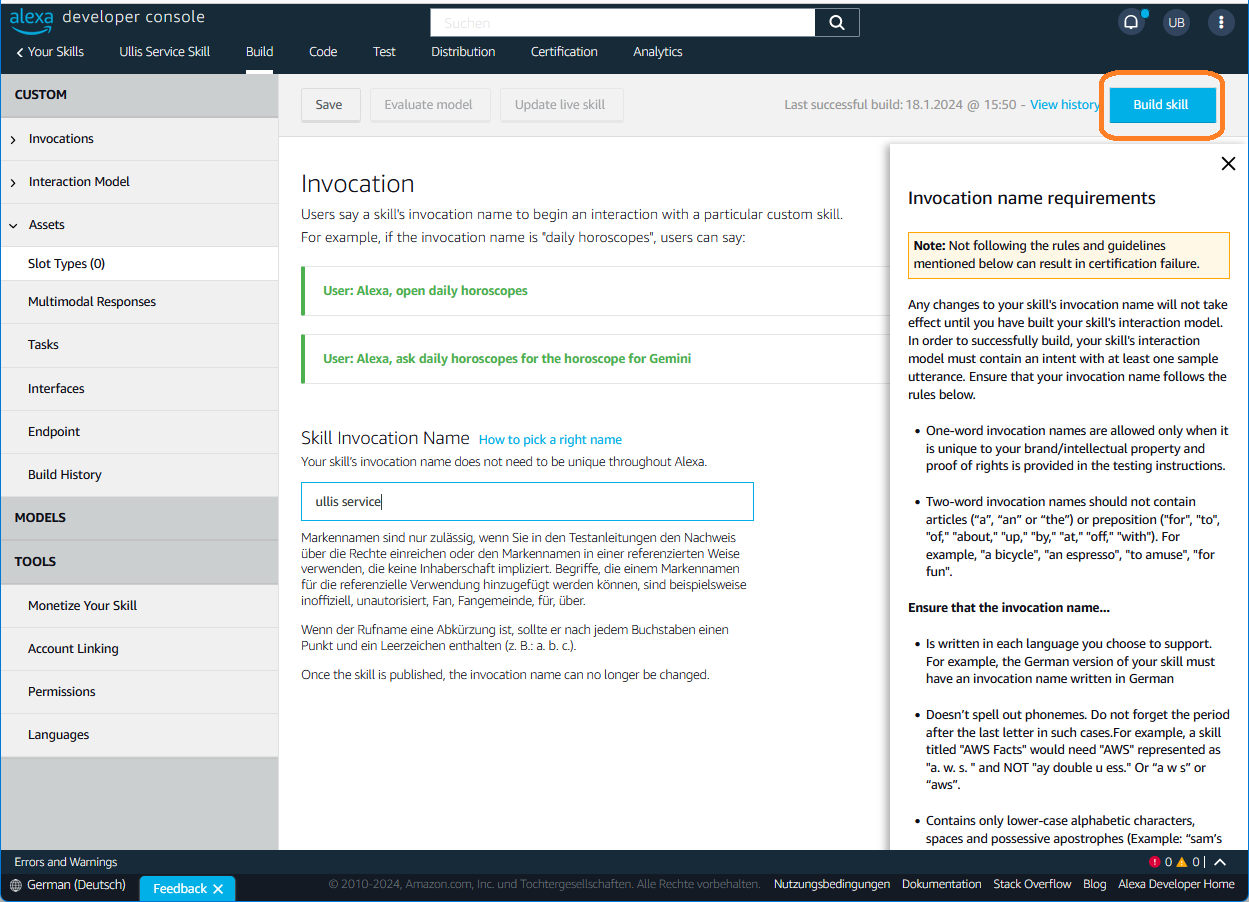Expand the Errors and Warnings panel arrow
This screenshot has width=1249, height=902.
pos(1220,862)
